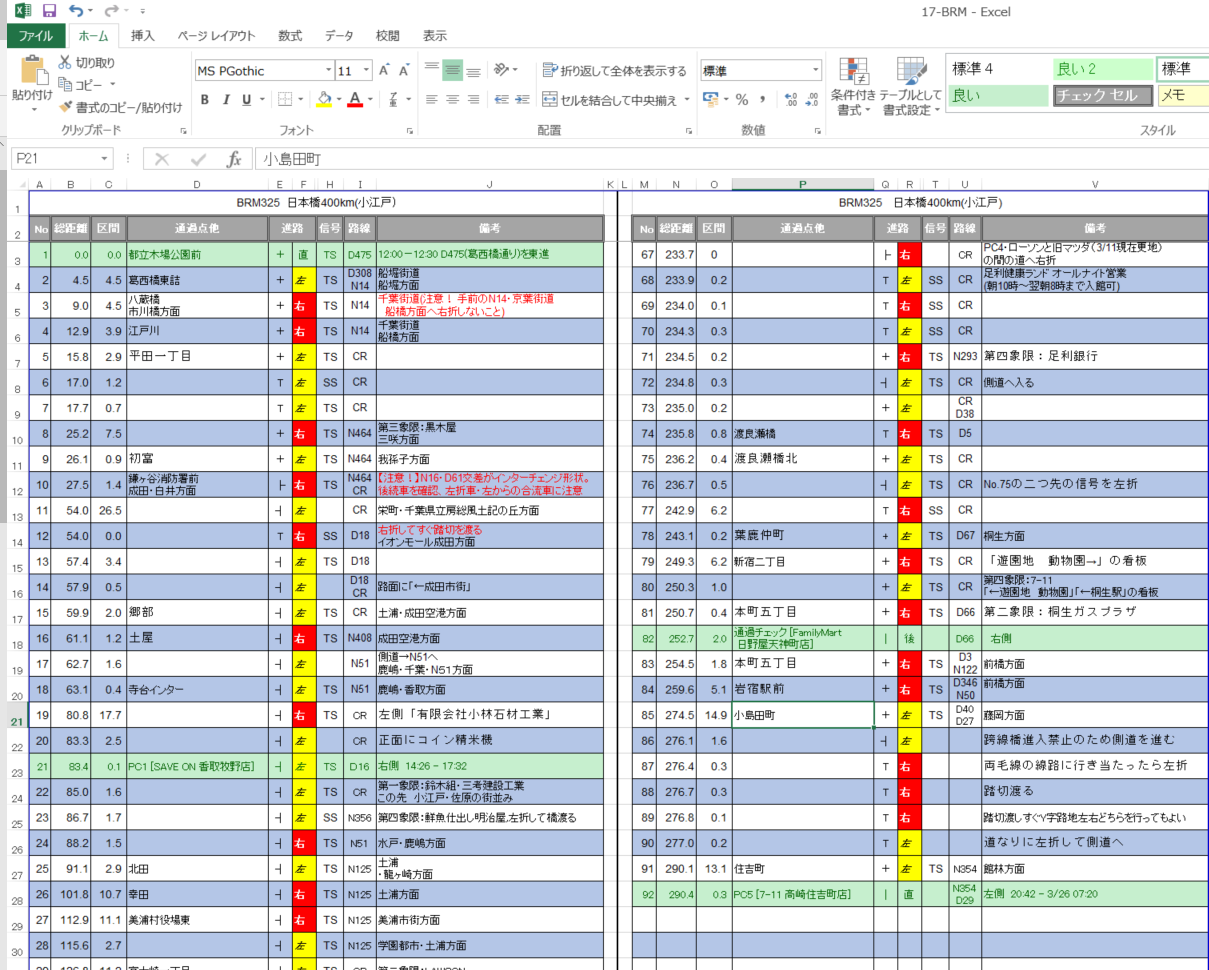Click the decrease decimal icon
The width and height of the screenshot is (1209, 970).
pyautogui.click(x=813, y=100)
